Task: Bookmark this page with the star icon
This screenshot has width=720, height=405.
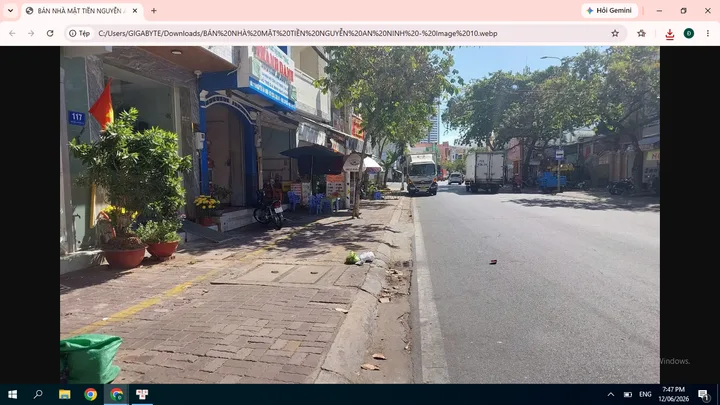Action: pos(615,33)
